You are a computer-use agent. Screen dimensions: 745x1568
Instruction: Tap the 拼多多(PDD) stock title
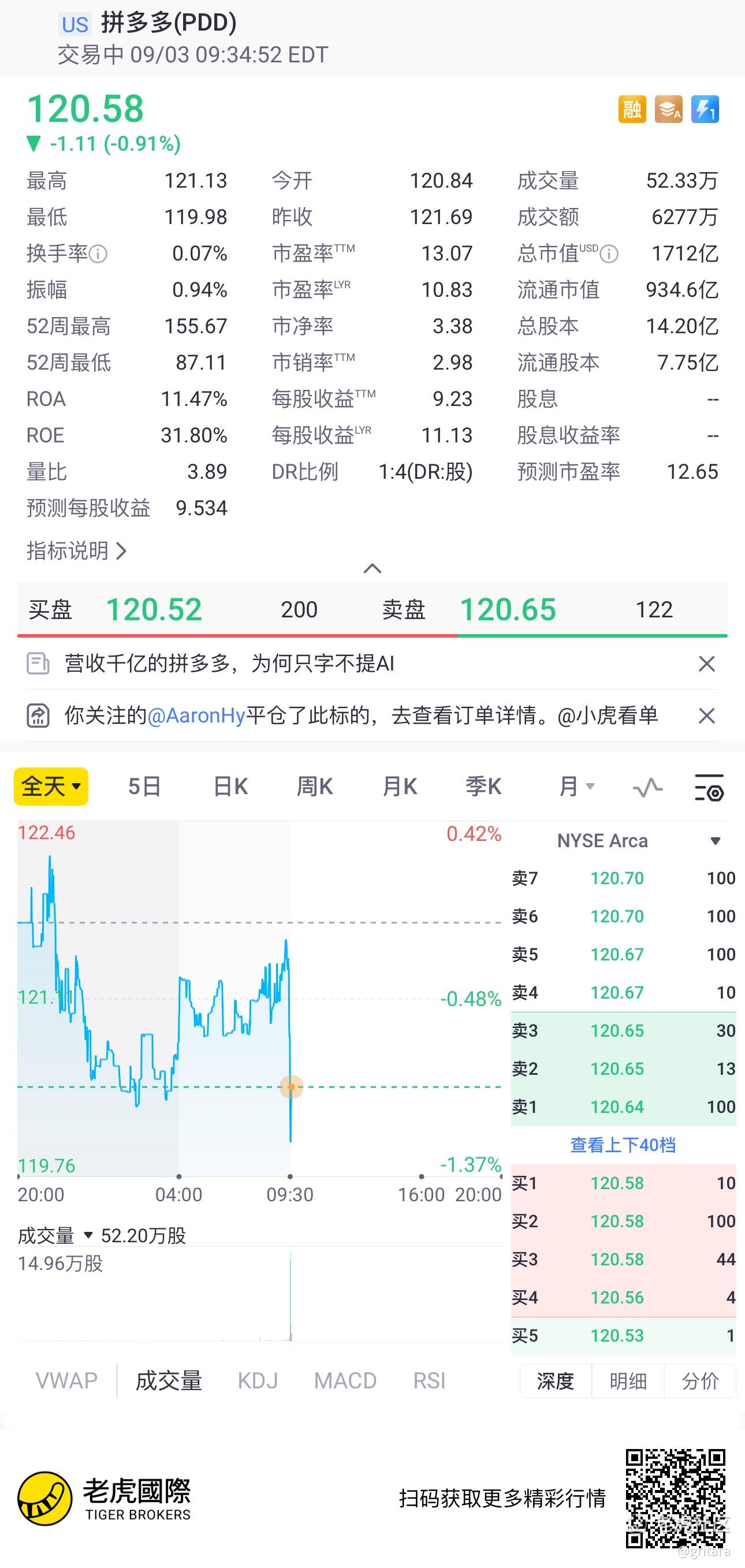tap(169, 23)
